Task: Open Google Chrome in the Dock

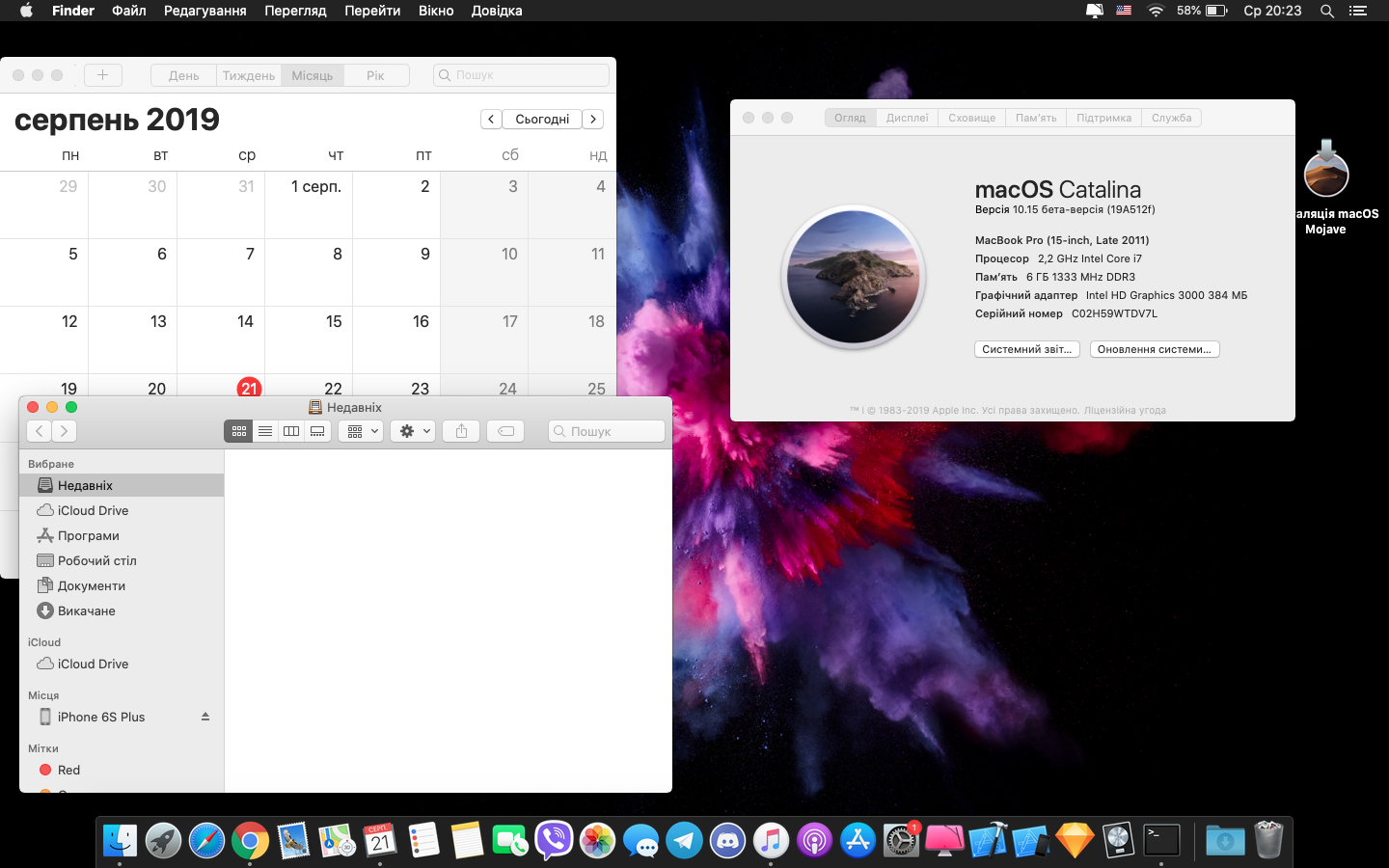Action: click(x=250, y=841)
